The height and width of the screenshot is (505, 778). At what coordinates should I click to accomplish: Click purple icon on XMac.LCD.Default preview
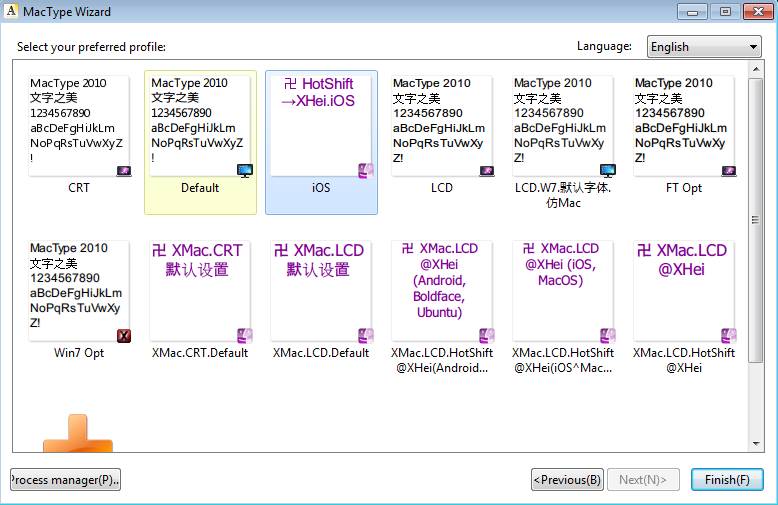point(366,336)
